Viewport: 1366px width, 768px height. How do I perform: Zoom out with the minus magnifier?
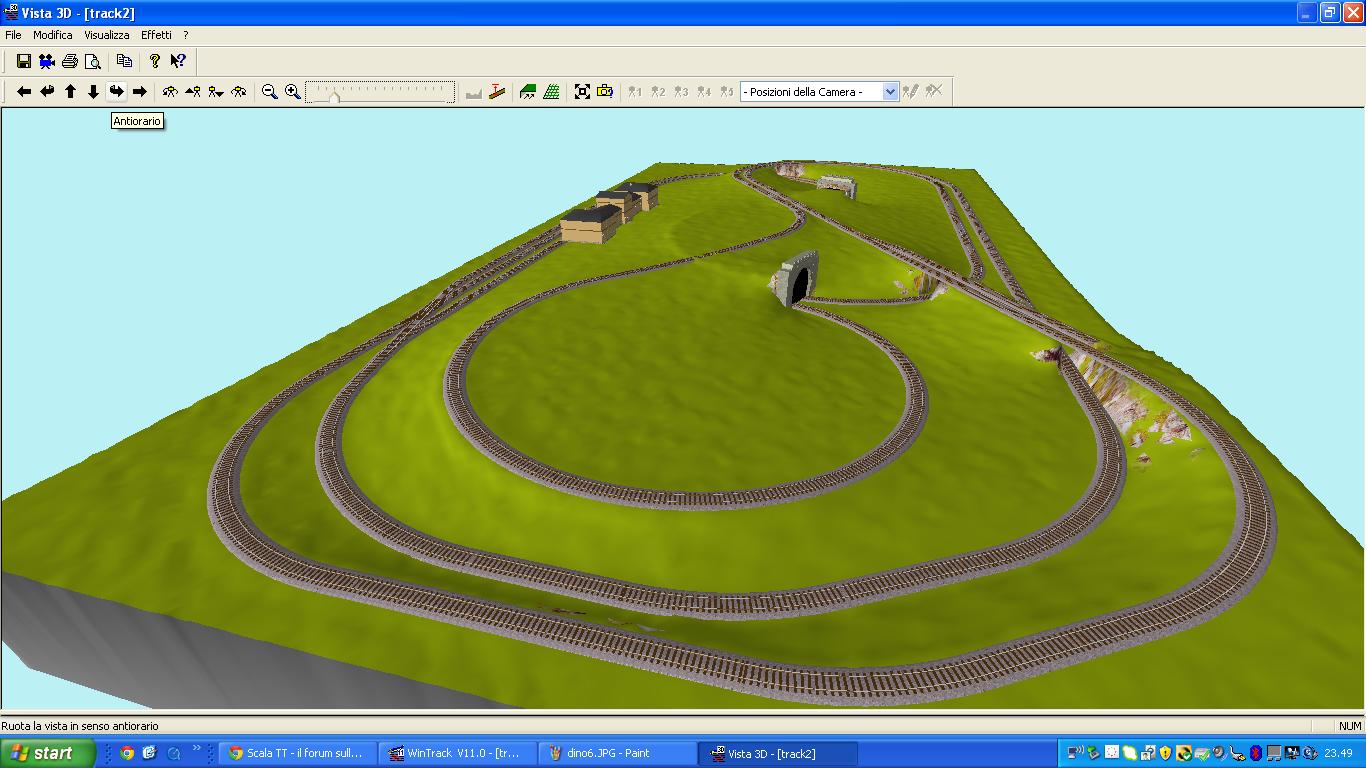[x=270, y=92]
